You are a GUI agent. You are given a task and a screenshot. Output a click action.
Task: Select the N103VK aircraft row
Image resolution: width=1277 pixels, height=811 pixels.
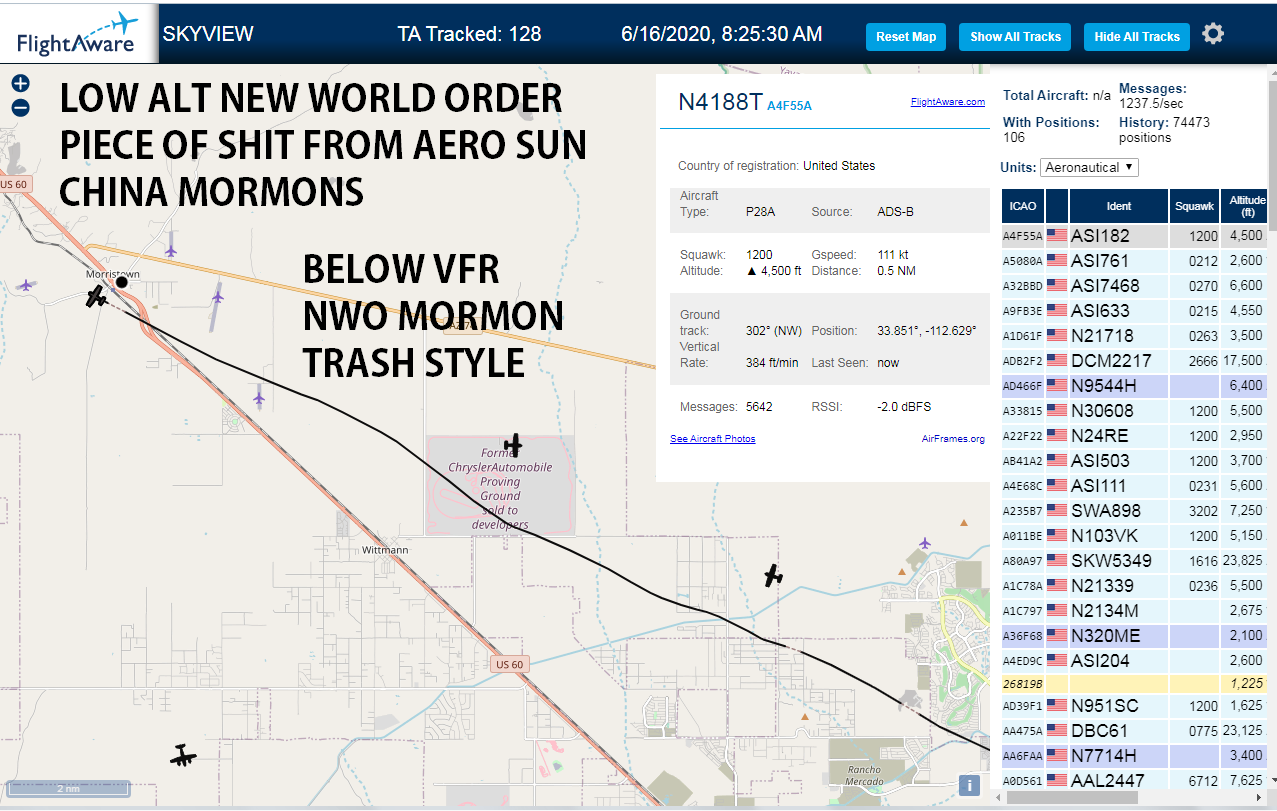click(1135, 536)
